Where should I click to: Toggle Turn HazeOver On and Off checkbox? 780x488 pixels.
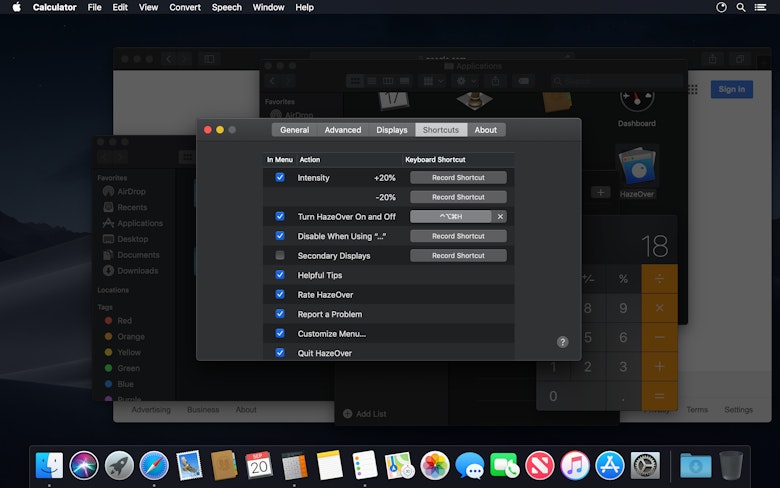click(x=280, y=216)
